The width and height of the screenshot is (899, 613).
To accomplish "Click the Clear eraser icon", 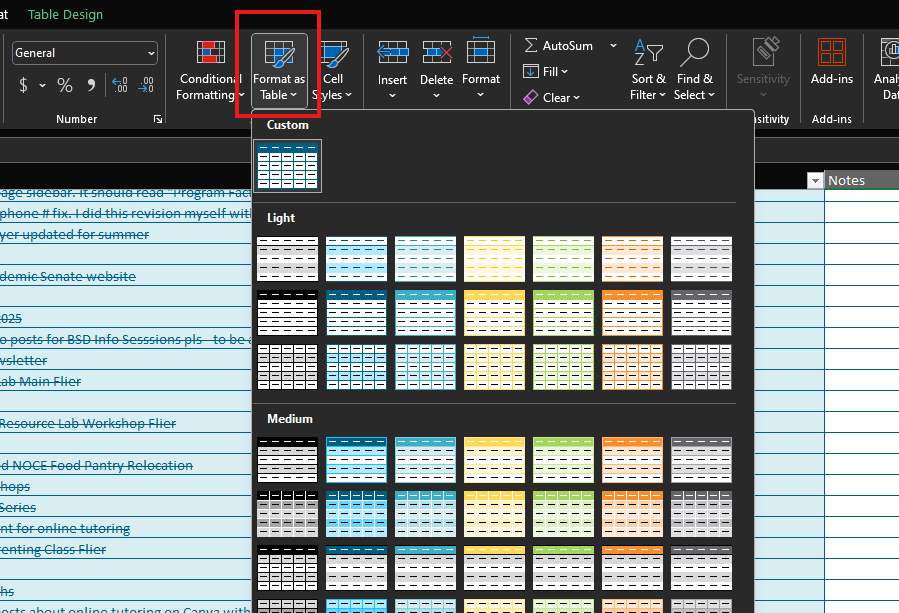I will 530,97.
